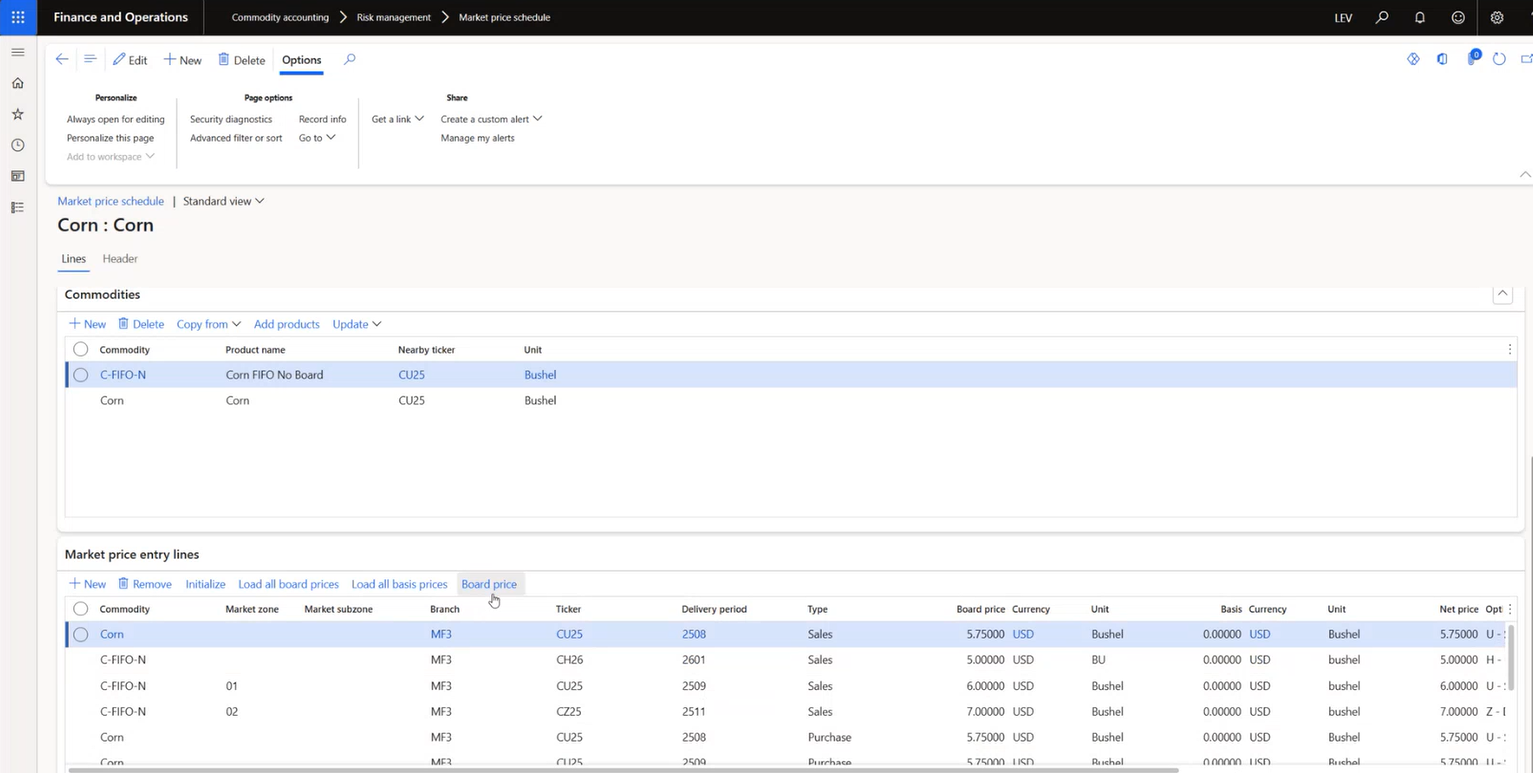Switch to the Header tab
The image size is (1533, 773).
120,259
